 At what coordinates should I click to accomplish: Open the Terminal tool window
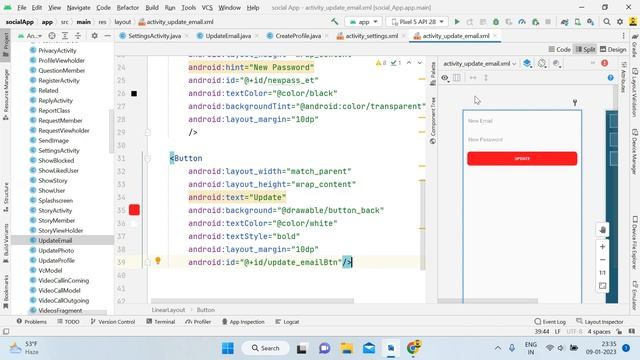click(x=161, y=322)
